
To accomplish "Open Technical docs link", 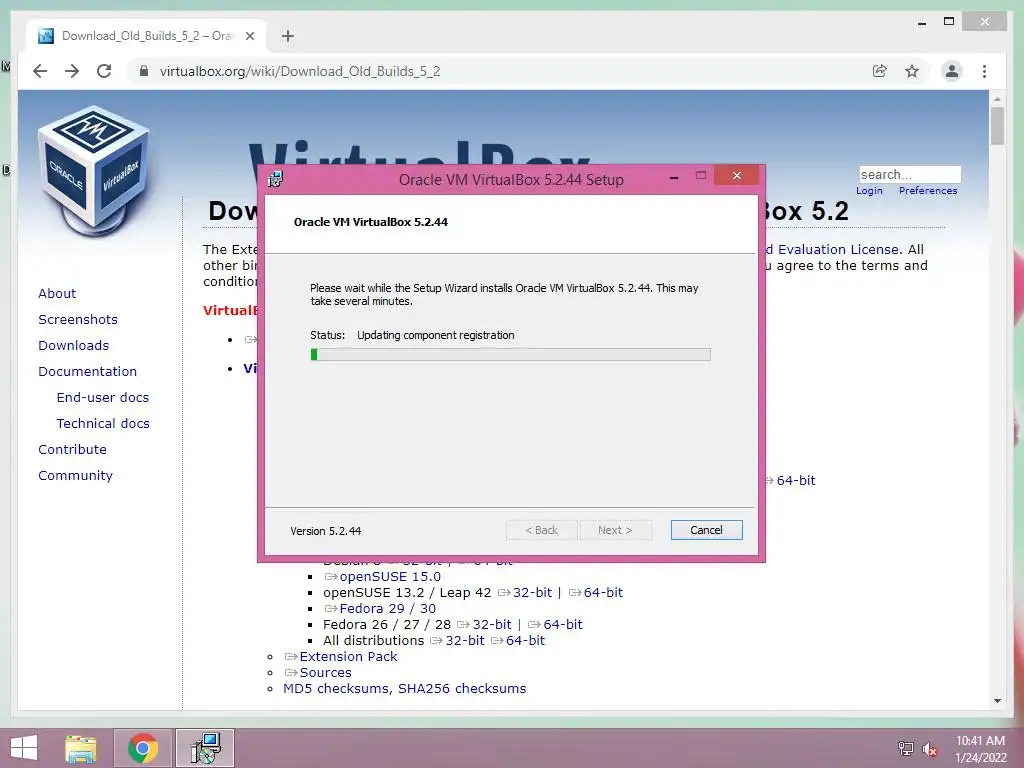I will click(x=103, y=424).
